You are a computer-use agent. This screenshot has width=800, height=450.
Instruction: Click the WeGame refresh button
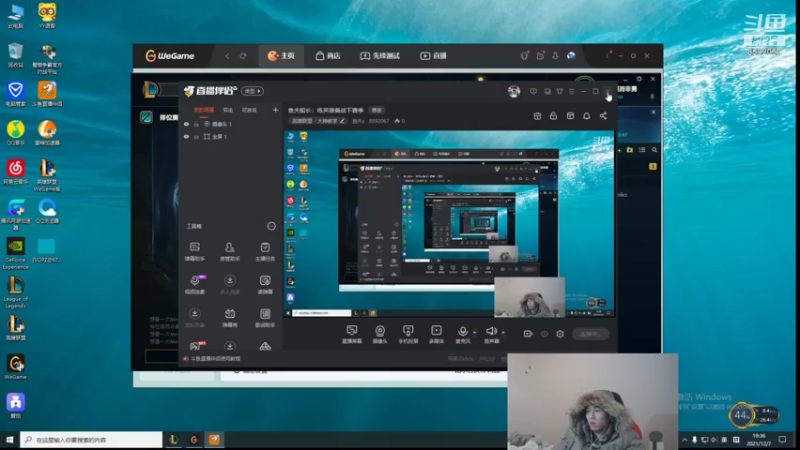243,56
